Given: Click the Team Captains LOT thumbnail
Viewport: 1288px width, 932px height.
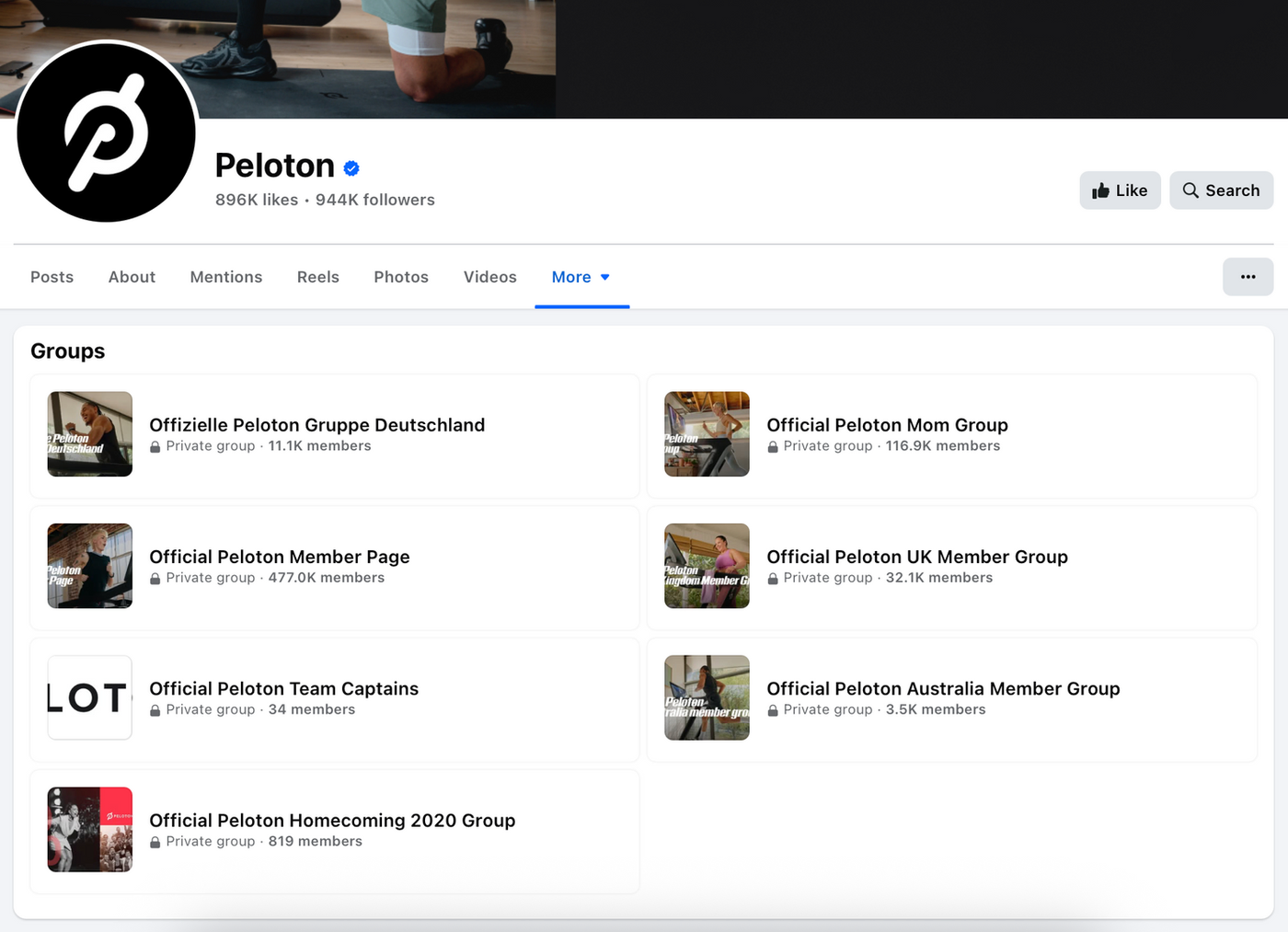Looking at the screenshot, I should point(90,697).
